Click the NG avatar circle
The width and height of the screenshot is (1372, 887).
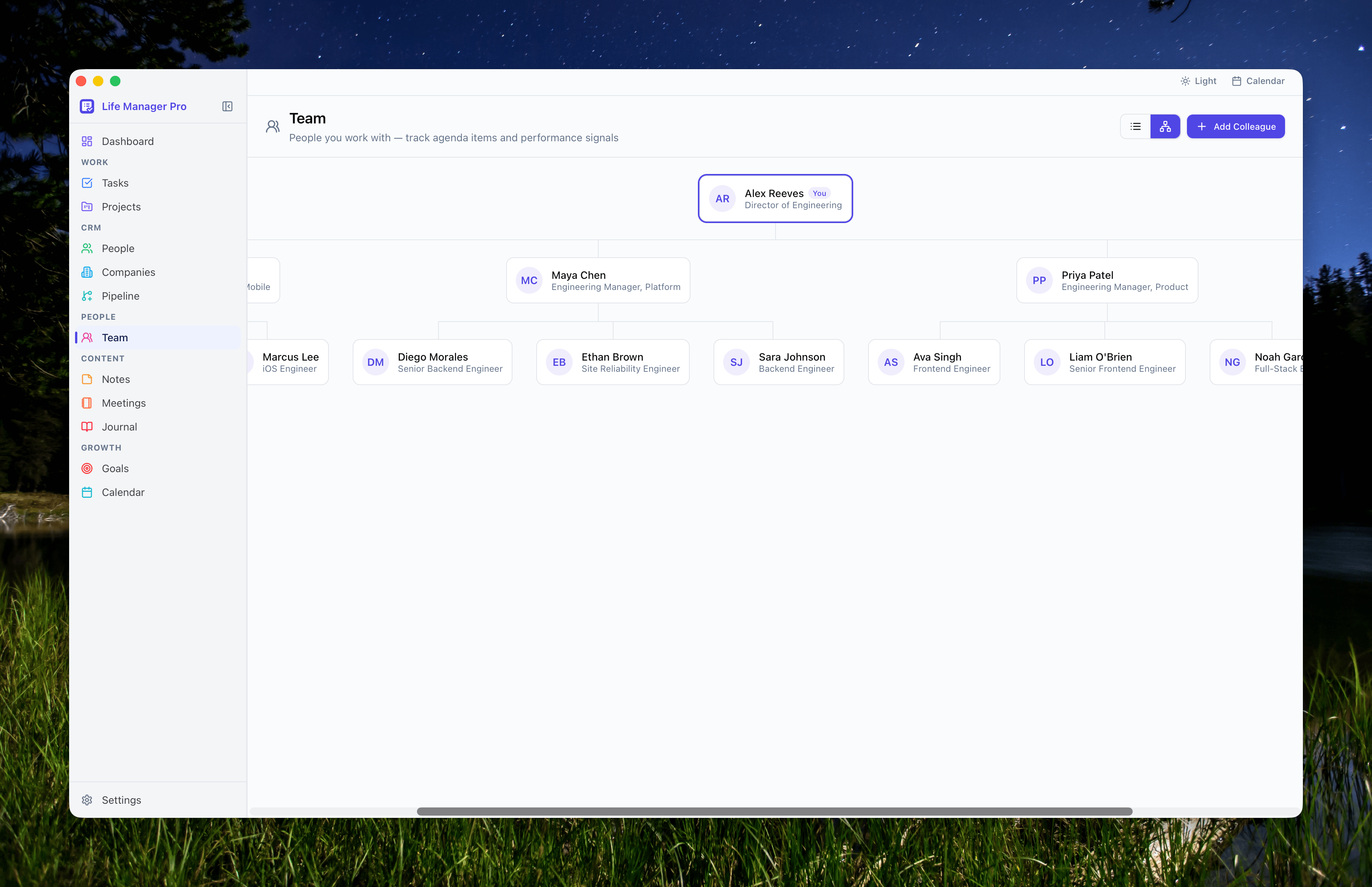[1232, 362]
